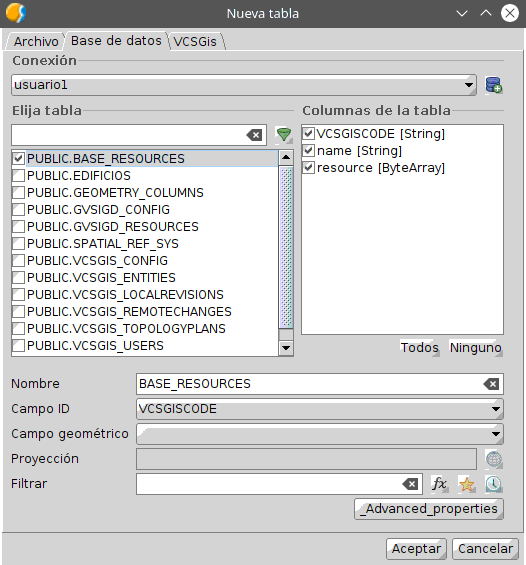This screenshot has width=526, height=565.
Task: Switch to the Base de datos tab
Action: 116,41
